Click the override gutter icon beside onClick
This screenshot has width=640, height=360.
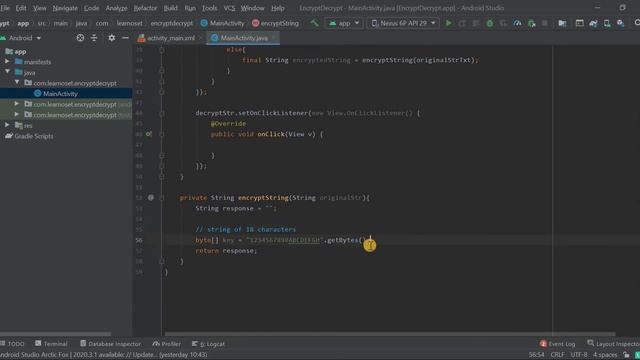click(149, 134)
